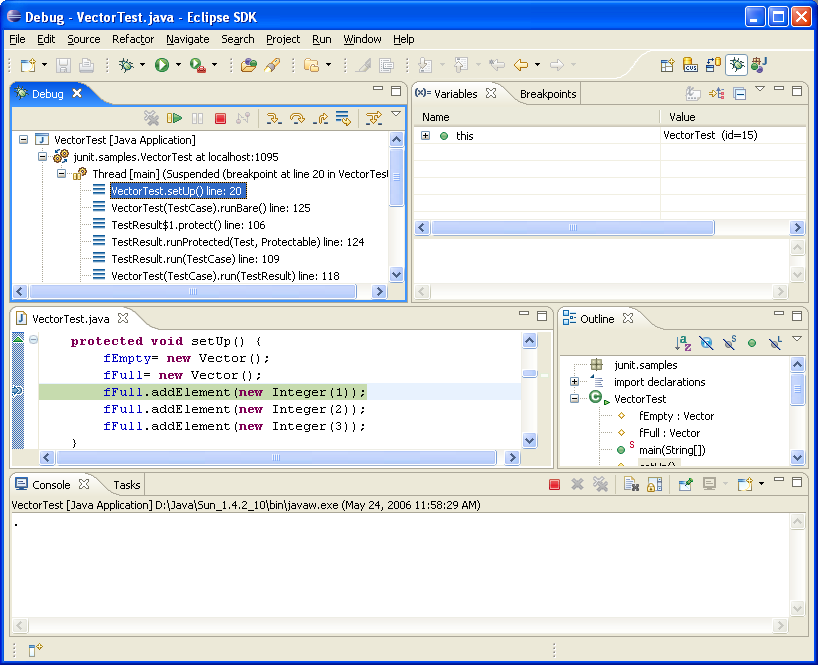The width and height of the screenshot is (818, 665).
Task: Click Collapse All in Variables view
Action: pos(739,94)
